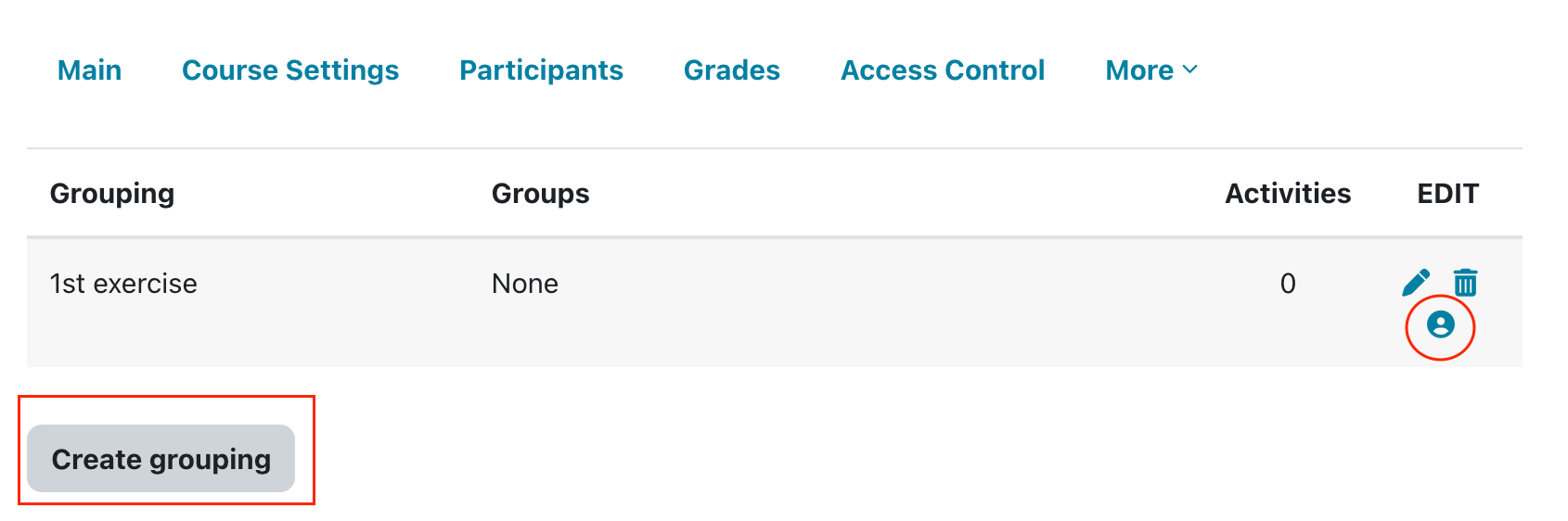Select the Access Control tab
1568x521 pixels.
(x=943, y=70)
